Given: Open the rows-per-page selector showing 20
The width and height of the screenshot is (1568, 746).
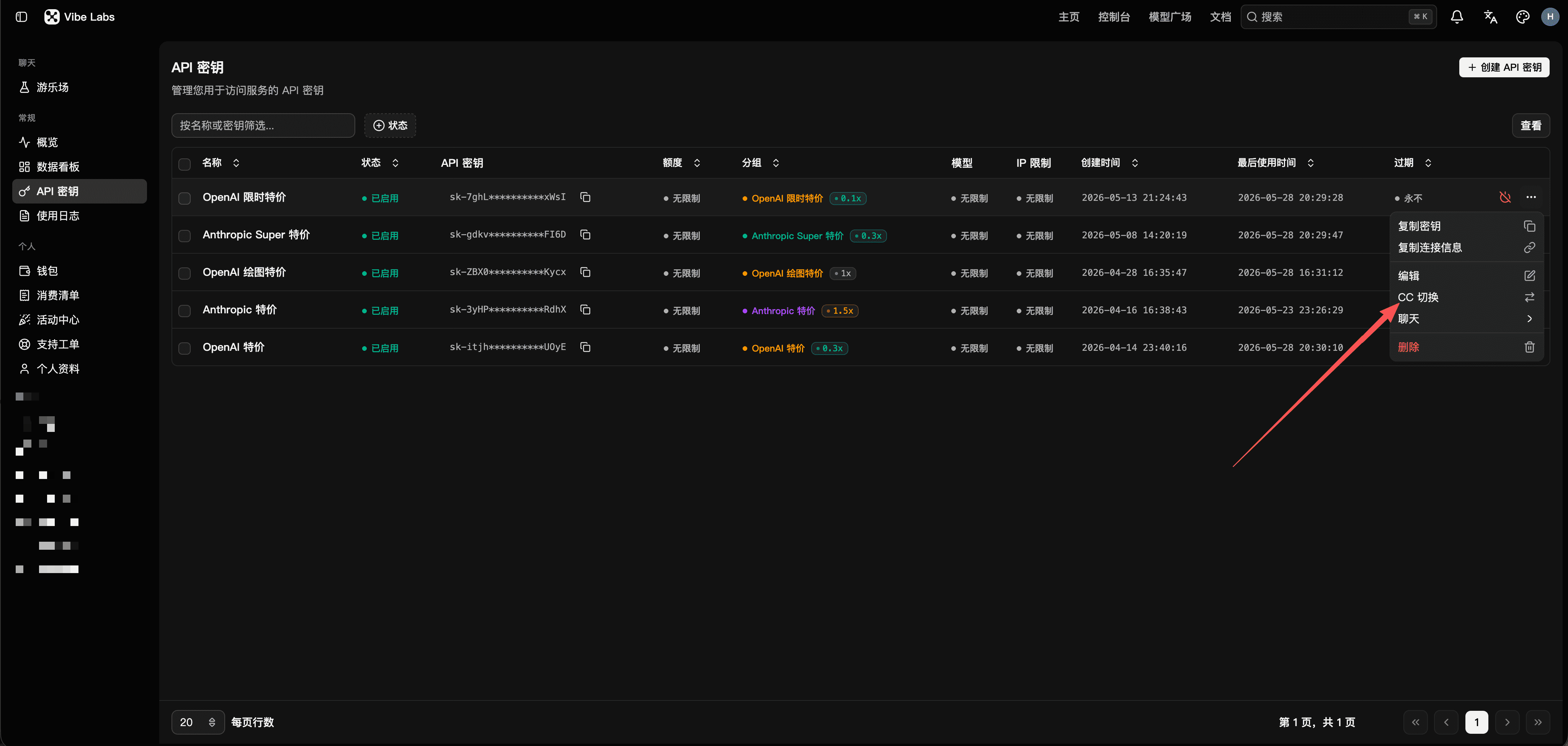Looking at the screenshot, I should click(x=198, y=722).
